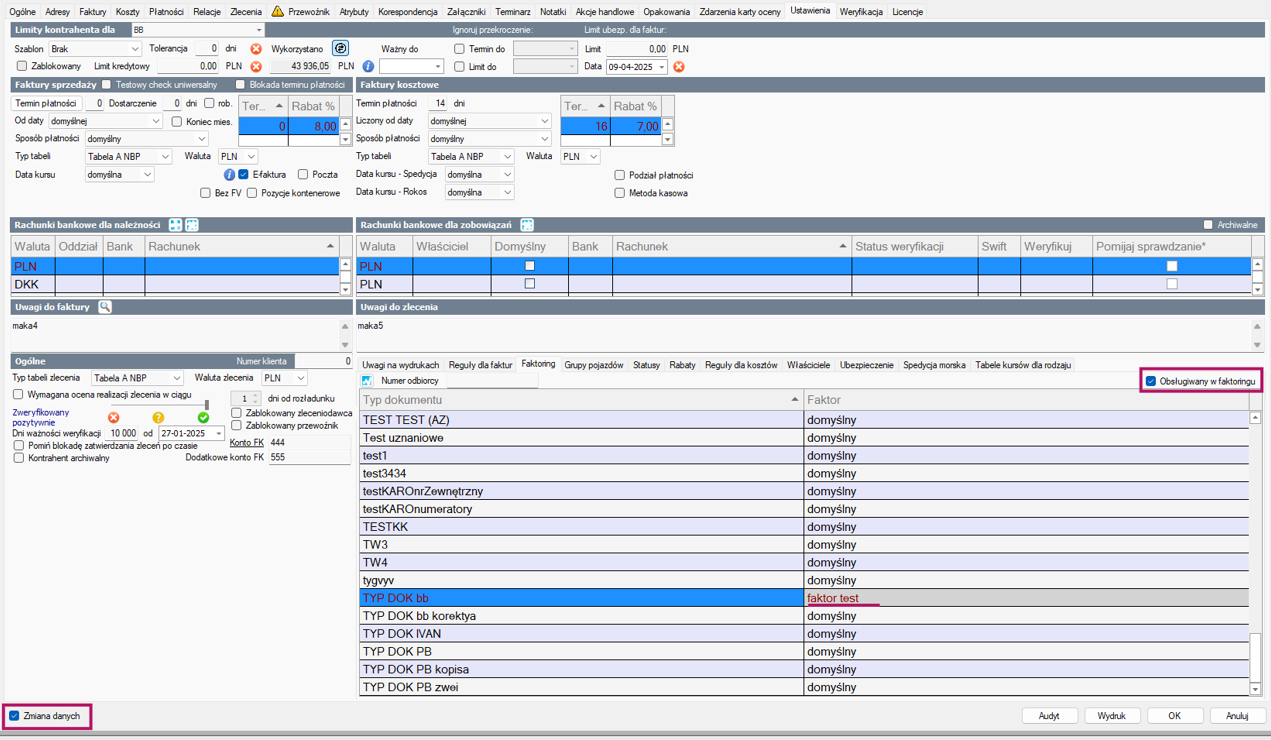Tick the Bez FV checkbox
Image resolution: width=1271 pixels, height=740 pixels.
pyautogui.click(x=205, y=193)
